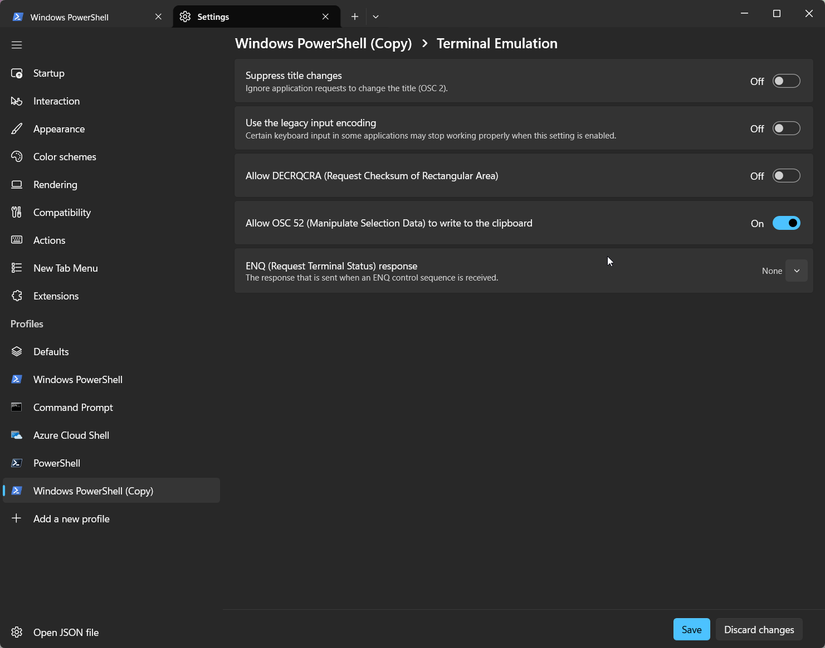
Task: Open the Compatibility settings page
Action: coord(111,212)
